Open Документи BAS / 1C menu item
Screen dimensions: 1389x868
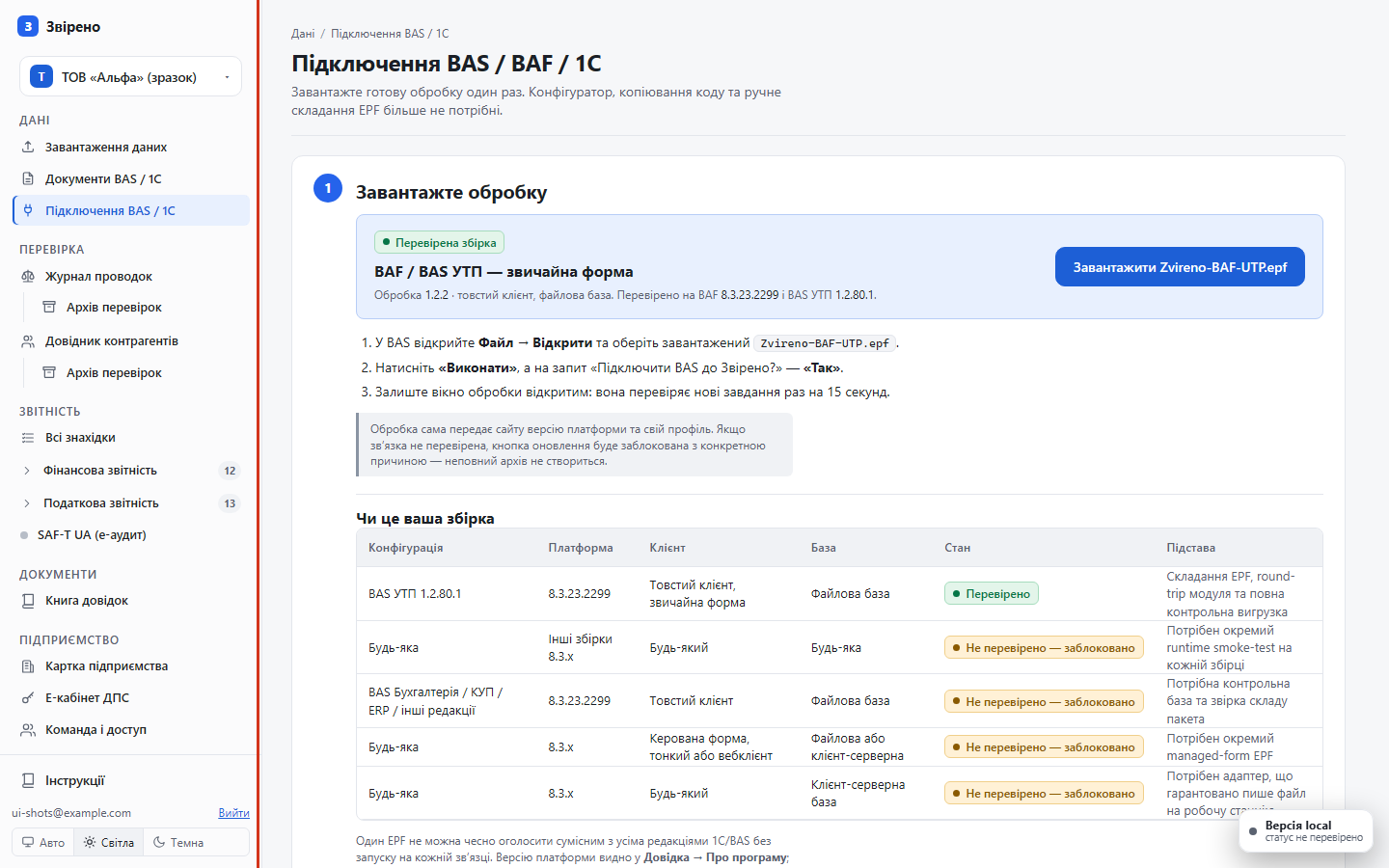(x=131, y=179)
